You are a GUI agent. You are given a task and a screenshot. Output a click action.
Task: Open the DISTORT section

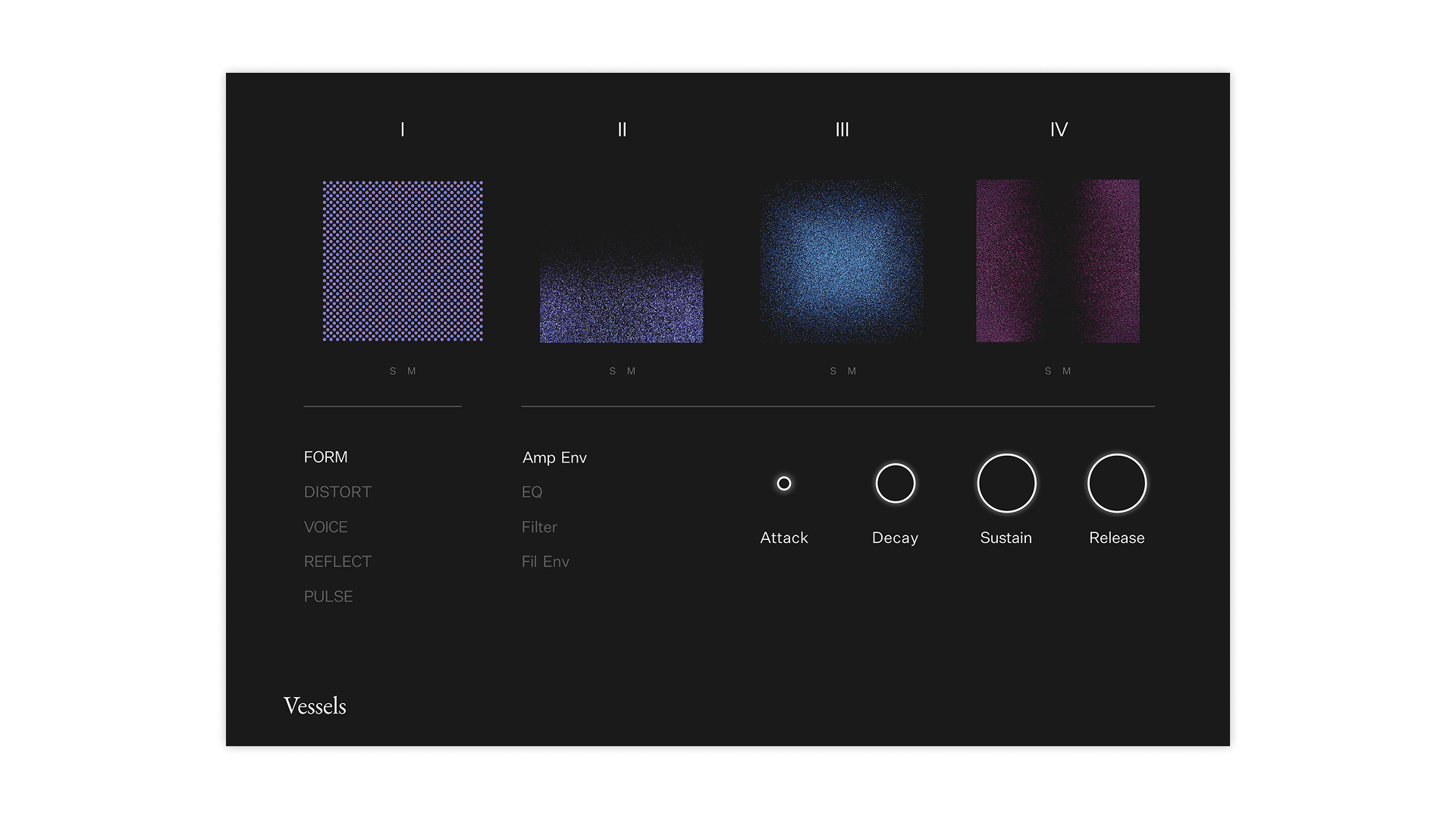337,492
